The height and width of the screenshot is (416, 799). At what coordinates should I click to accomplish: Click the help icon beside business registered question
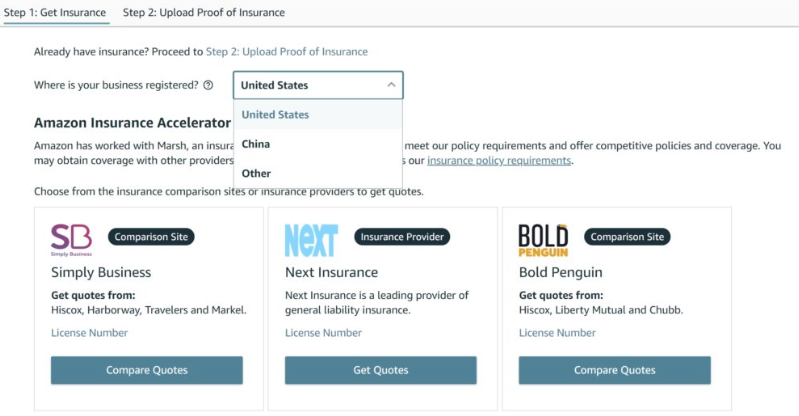(x=208, y=86)
